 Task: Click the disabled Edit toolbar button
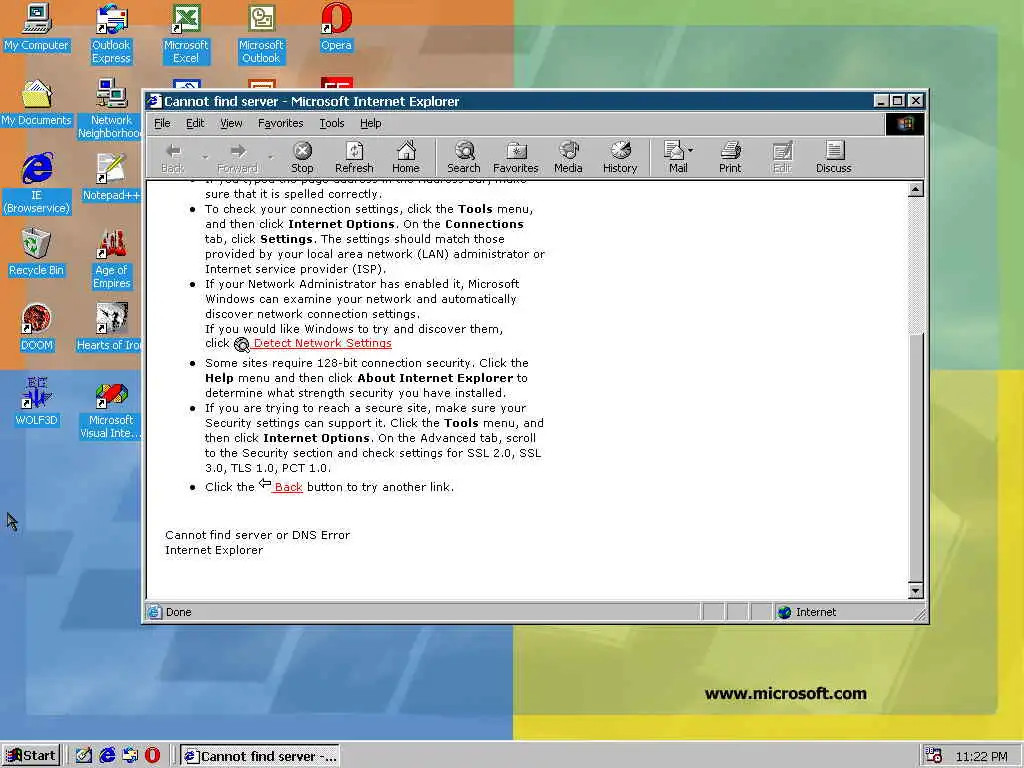click(782, 157)
